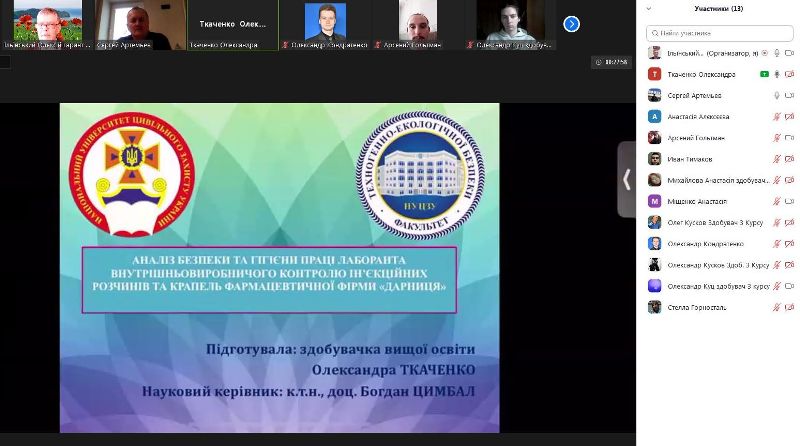Toggle microphone for Ткаченко Олександра in participant list
The width and height of the screenshot is (800, 446).
point(776,74)
